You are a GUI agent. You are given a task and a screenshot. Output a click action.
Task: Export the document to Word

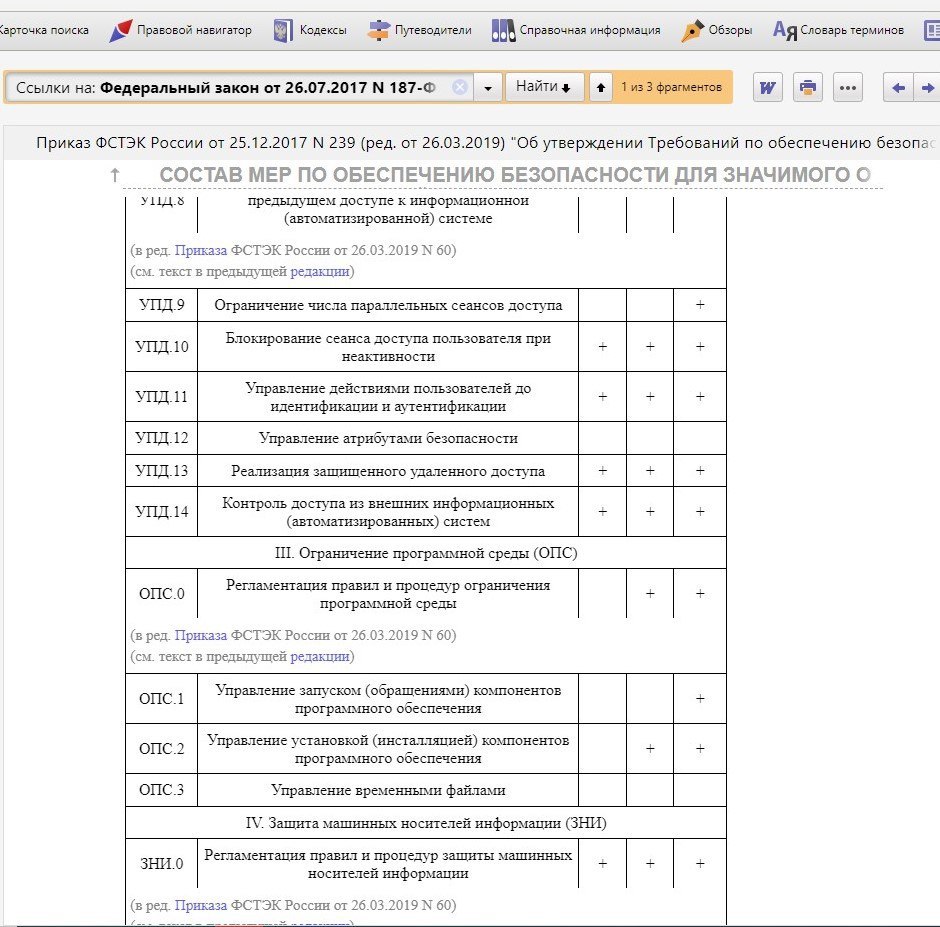(x=768, y=88)
